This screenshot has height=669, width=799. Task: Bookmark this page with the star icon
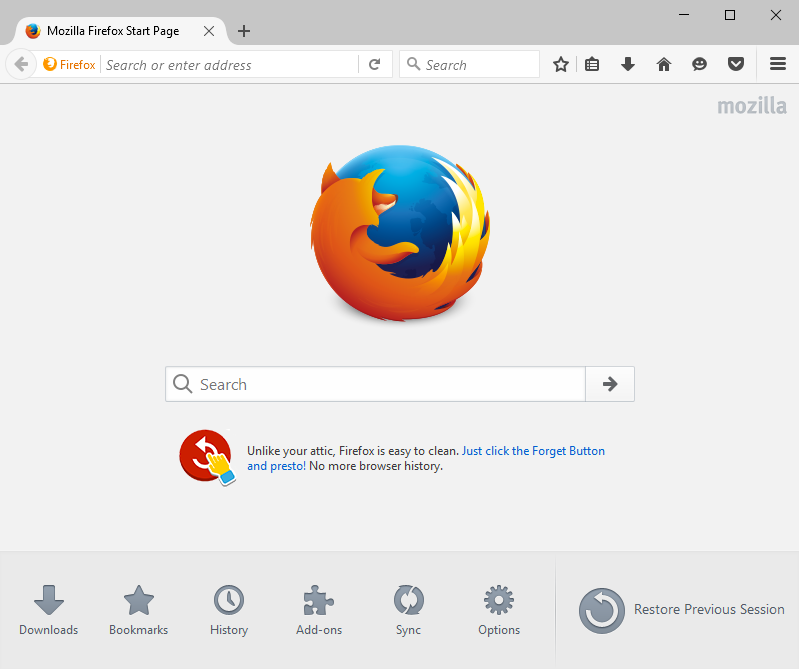561,65
